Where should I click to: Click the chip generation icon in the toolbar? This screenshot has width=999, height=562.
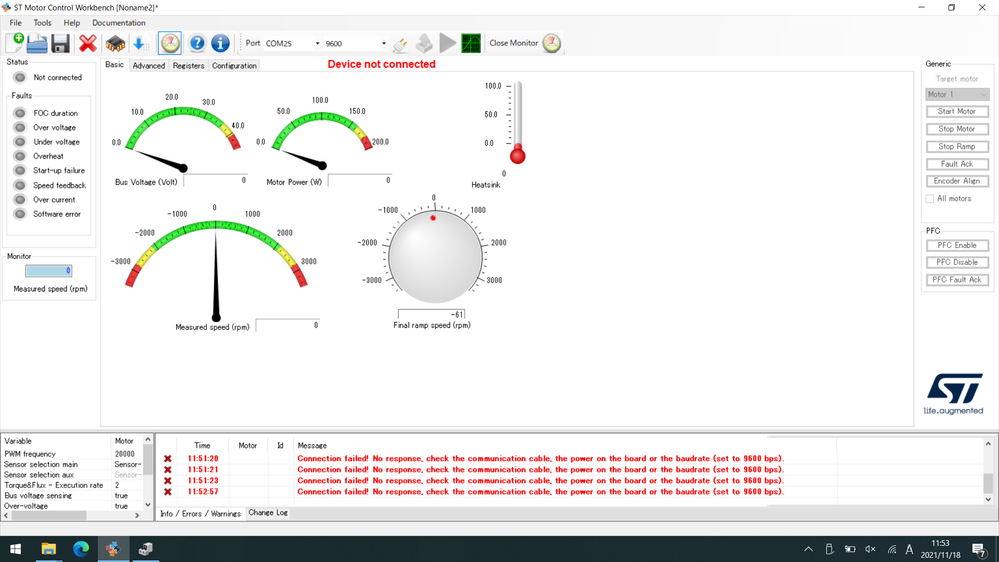coord(115,43)
